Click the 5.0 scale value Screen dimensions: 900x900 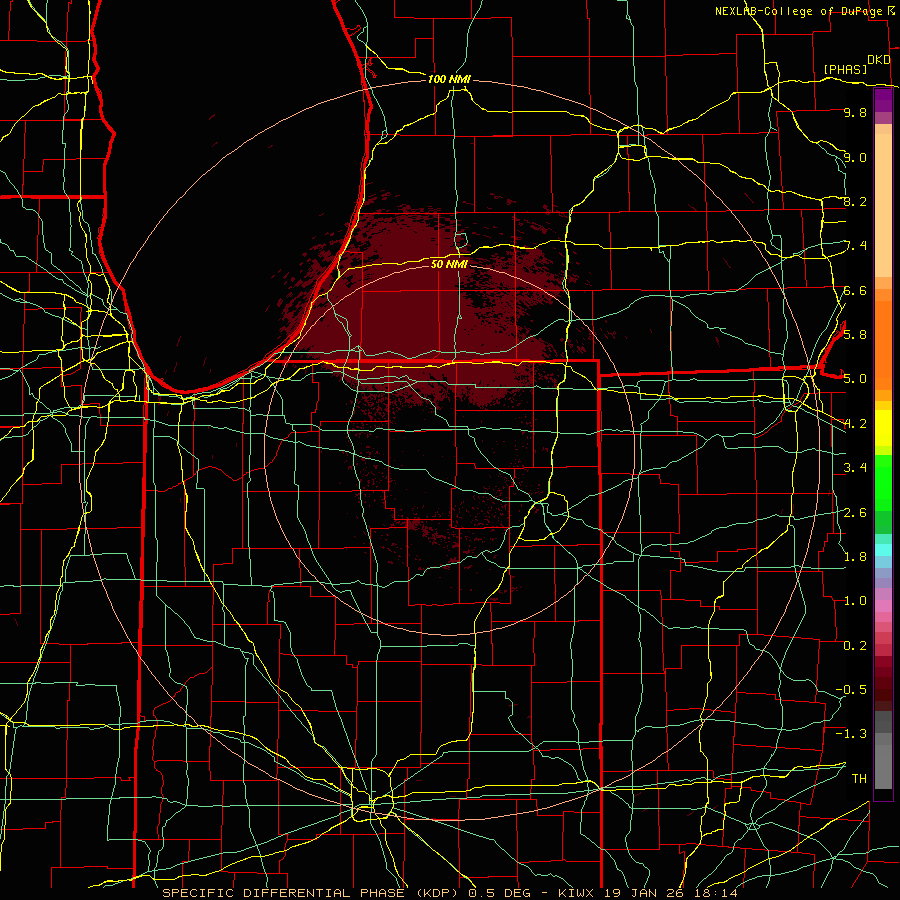click(855, 379)
